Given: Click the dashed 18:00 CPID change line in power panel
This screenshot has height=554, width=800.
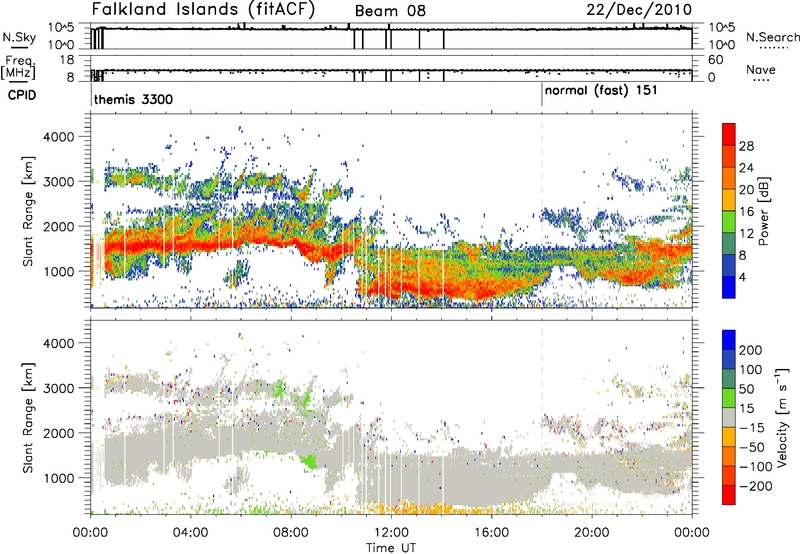Looking at the screenshot, I should point(542,209).
